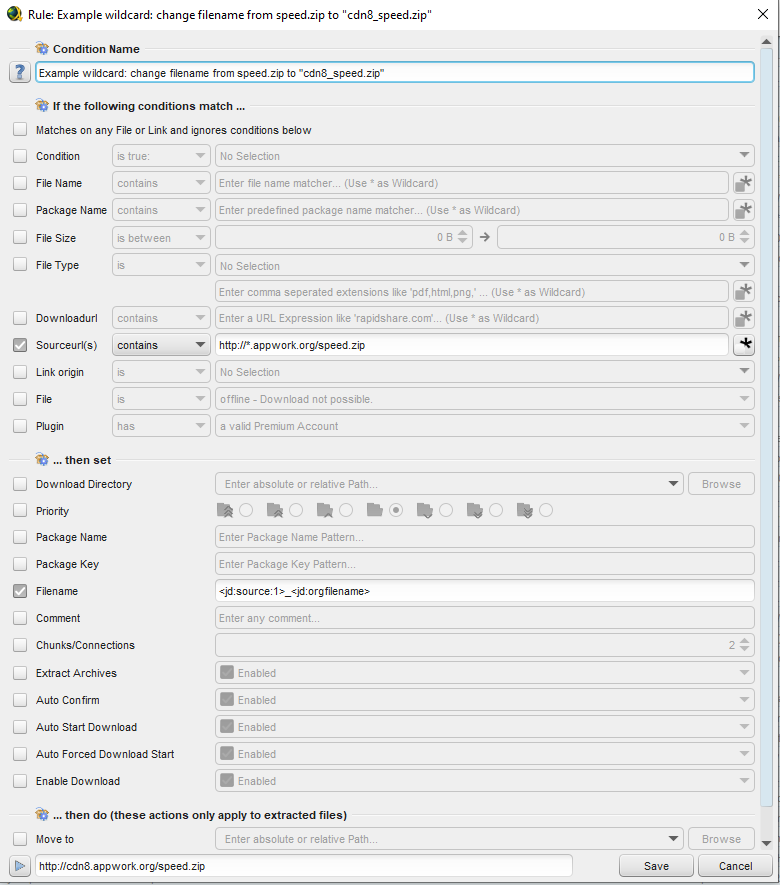The width and height of the screenshot is (780, 885).
Task: Click the Save button
Action: point(656,866)
